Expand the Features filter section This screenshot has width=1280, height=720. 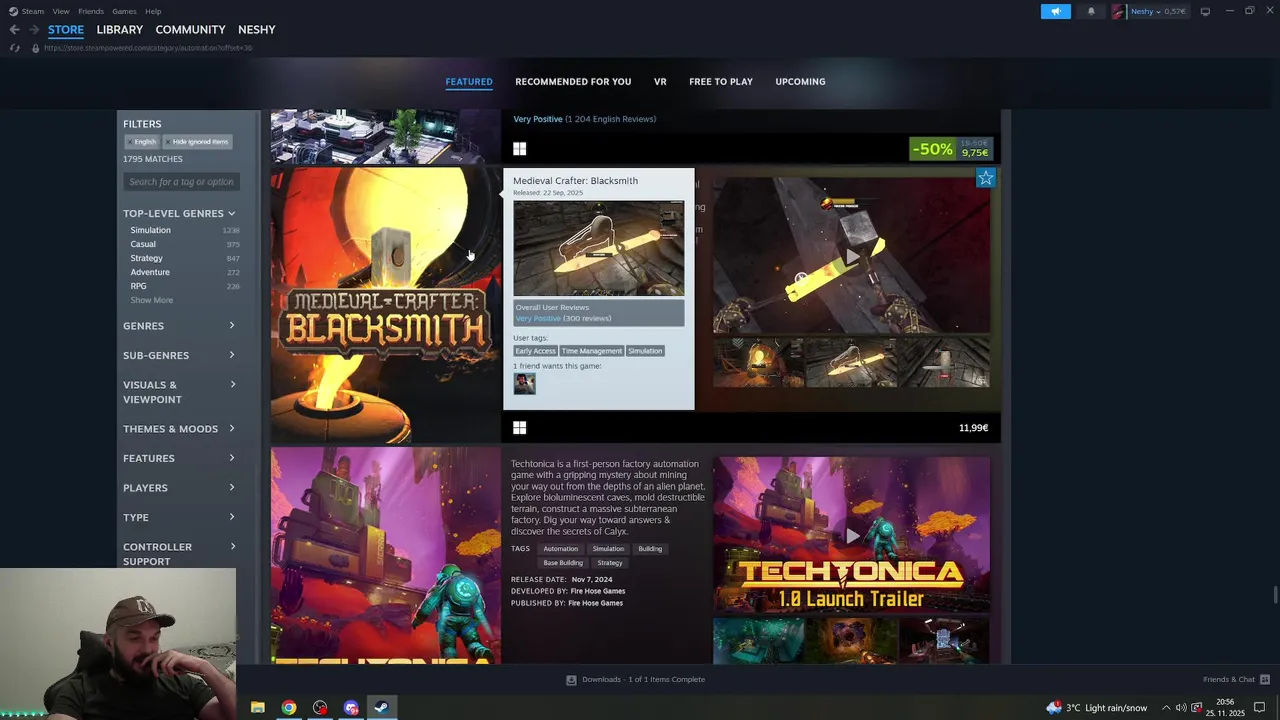click(x=179, y=458)
